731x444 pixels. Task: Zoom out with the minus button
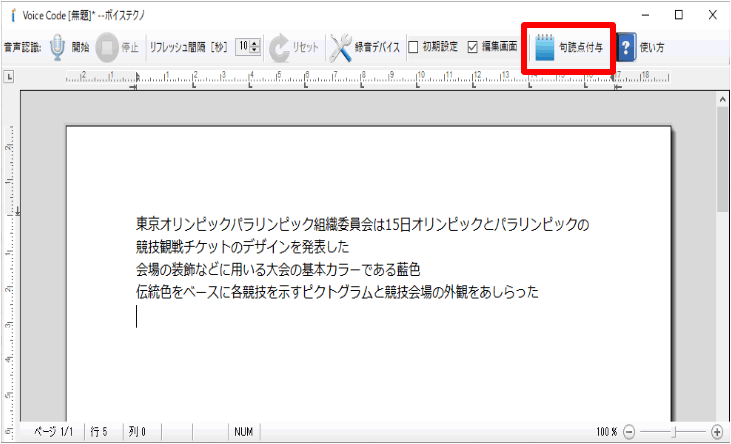(629, 432)
